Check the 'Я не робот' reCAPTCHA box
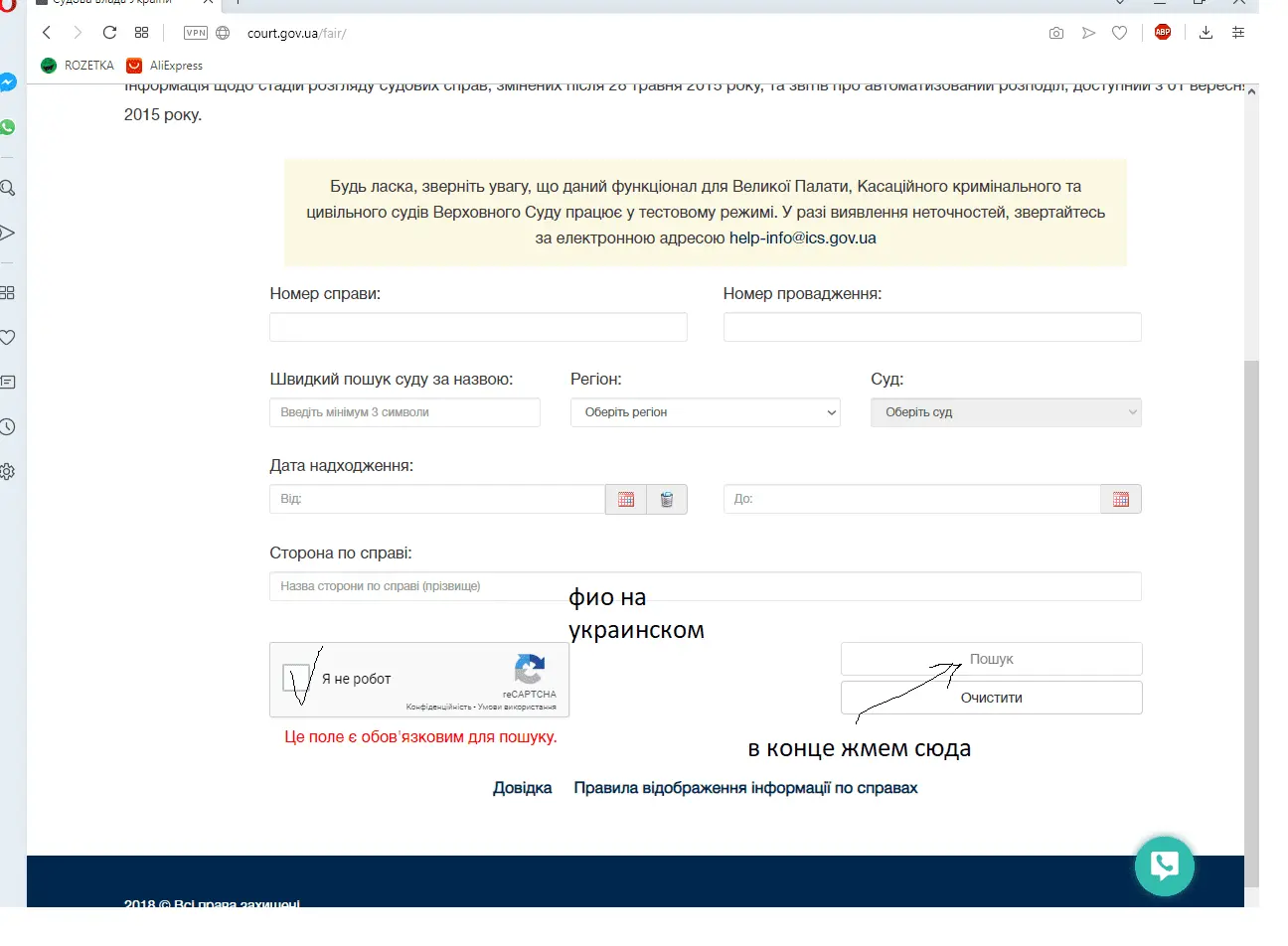This screenshot has height=946, width=1288. [296, 679]
